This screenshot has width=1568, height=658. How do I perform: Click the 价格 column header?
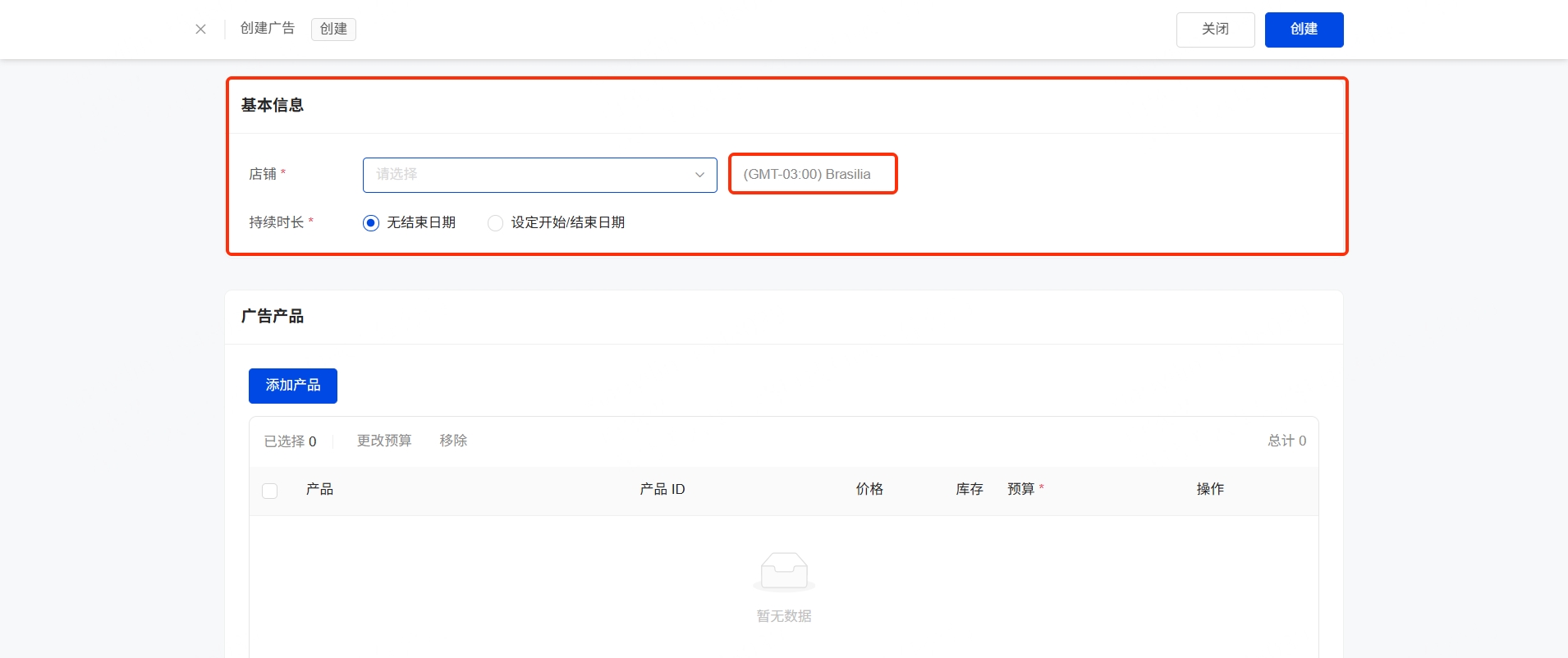click(x=869, y=490)
